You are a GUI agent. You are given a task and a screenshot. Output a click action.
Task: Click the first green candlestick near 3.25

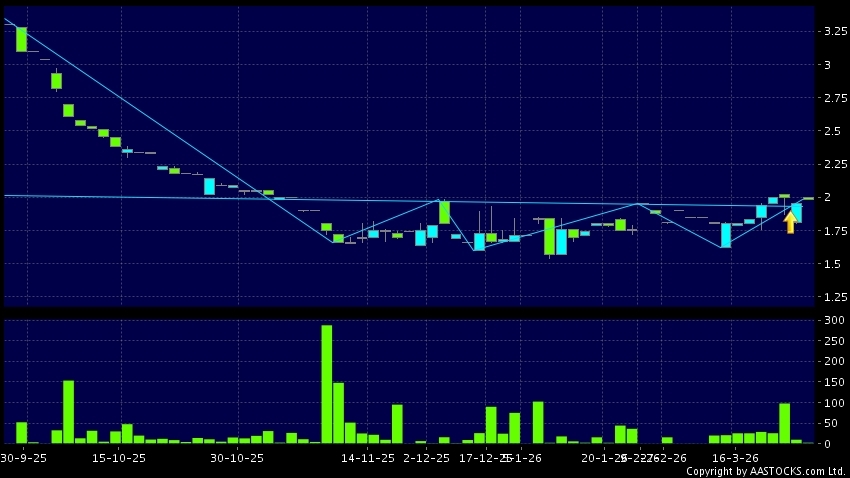(21, 38)
